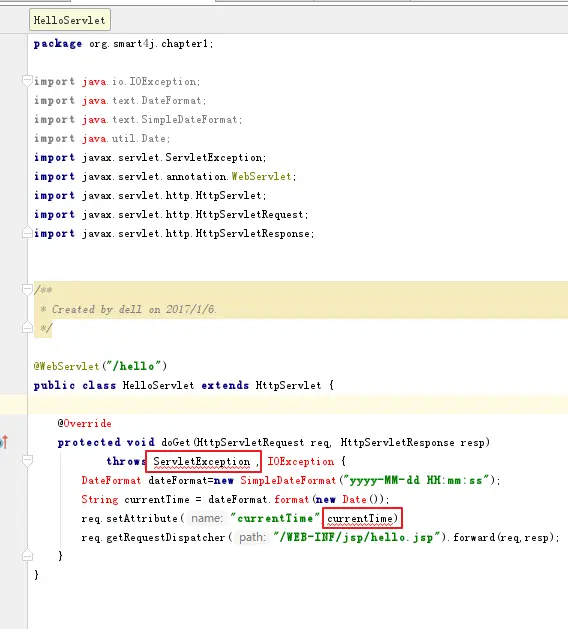This screenshot has width=568, height=629.
Task: Click the @WebServlet annotation
Action: [66, 366]
